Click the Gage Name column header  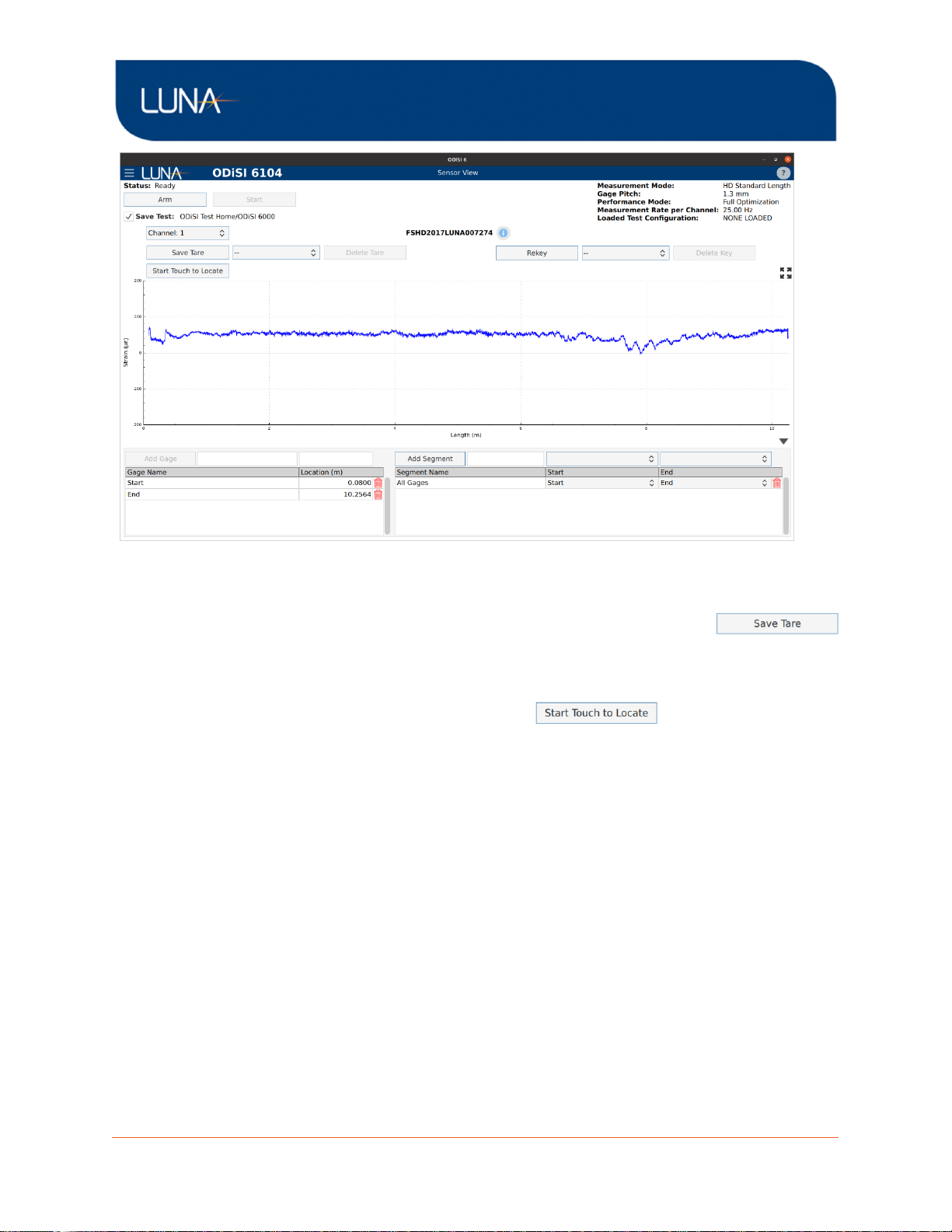coord(212,473)
